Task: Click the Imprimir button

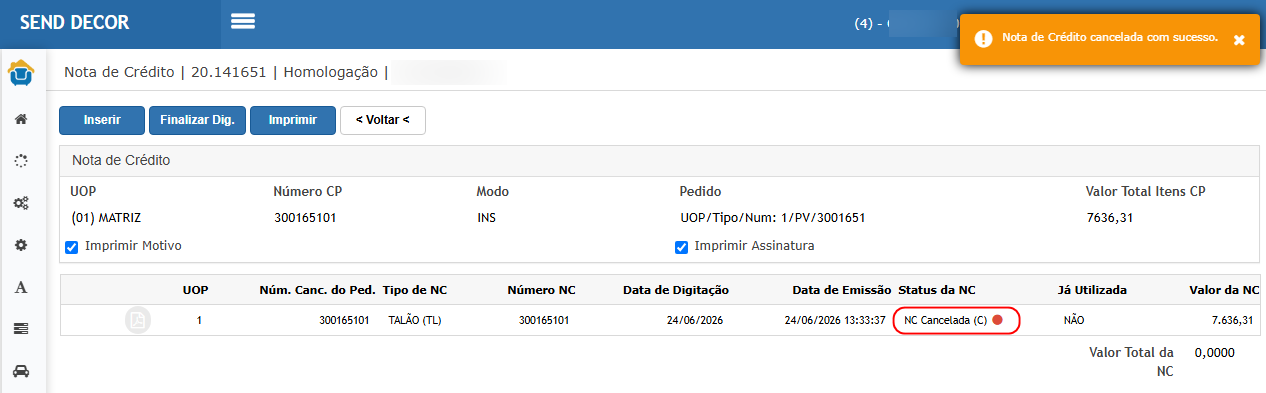Action: click(x=293, y=120)
